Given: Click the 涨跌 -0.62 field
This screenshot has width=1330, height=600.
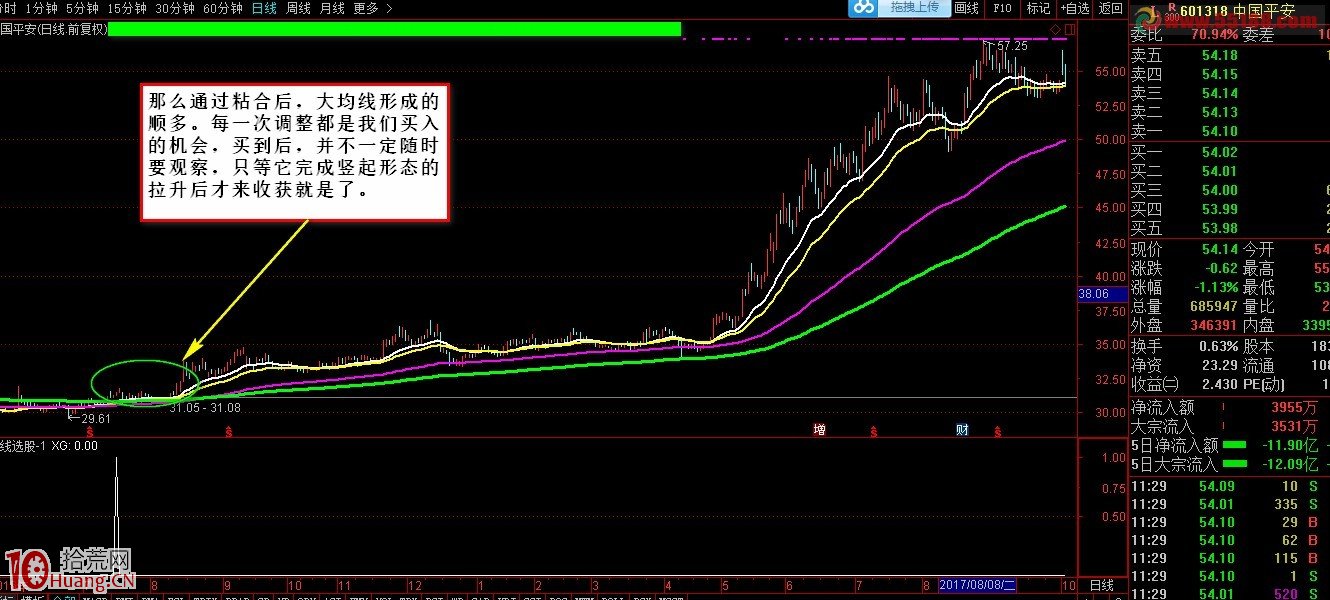Looking at the screenshot, I should 1184,268.
